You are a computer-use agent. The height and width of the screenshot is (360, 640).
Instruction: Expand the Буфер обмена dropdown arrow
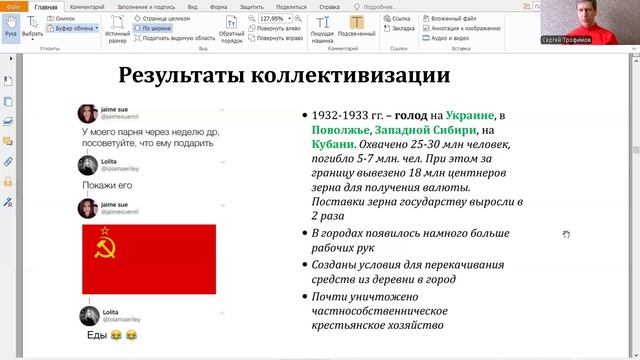coord(97,28)
